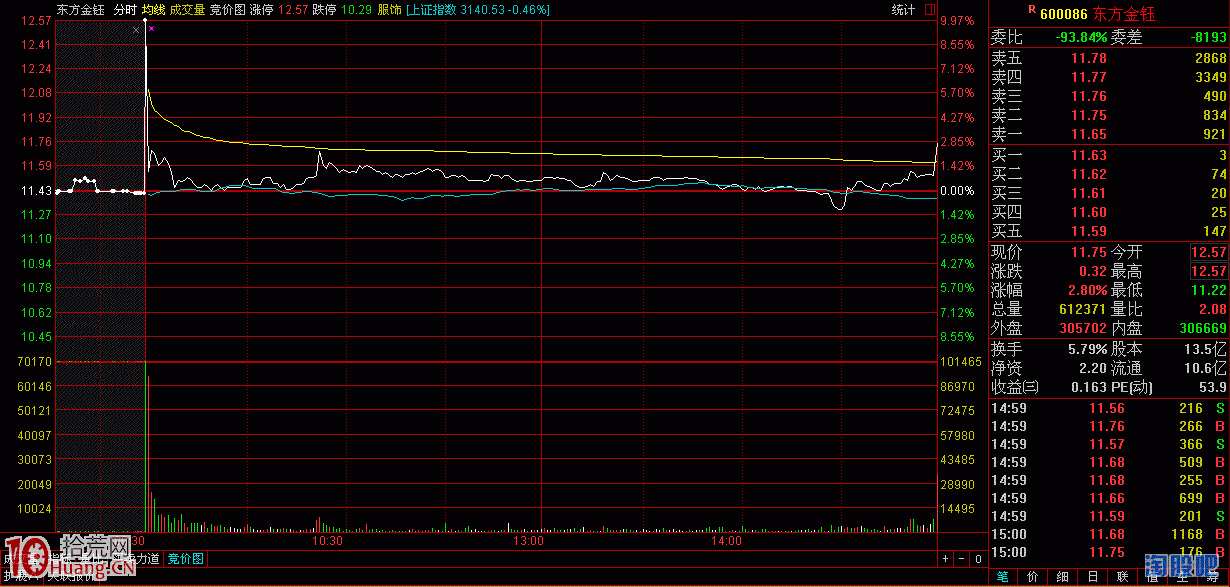Select the 价 price tab
The image size is (1230, 587).
pos(1033,577)
